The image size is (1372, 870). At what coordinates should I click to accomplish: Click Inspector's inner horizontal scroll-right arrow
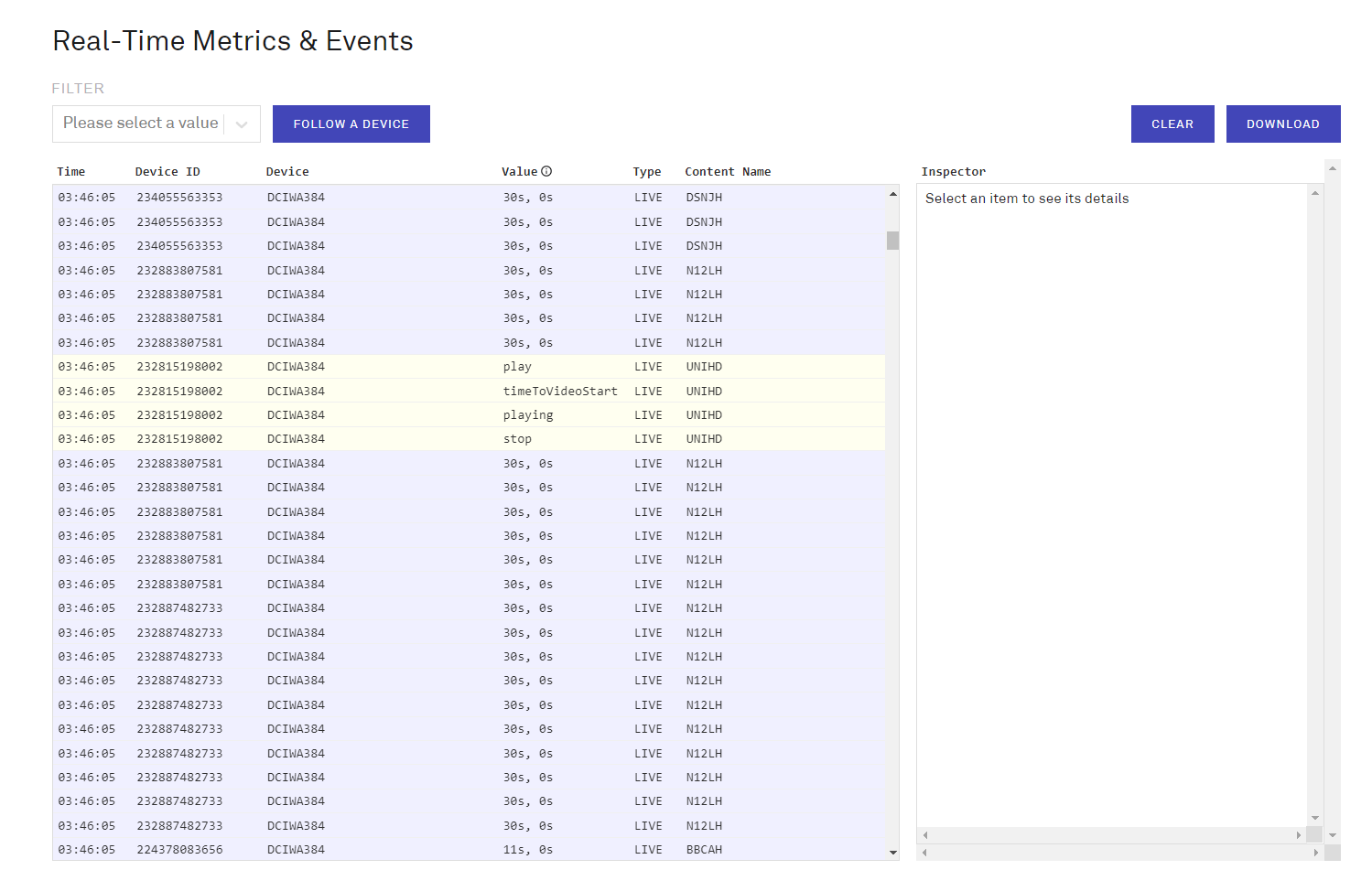1298,835
